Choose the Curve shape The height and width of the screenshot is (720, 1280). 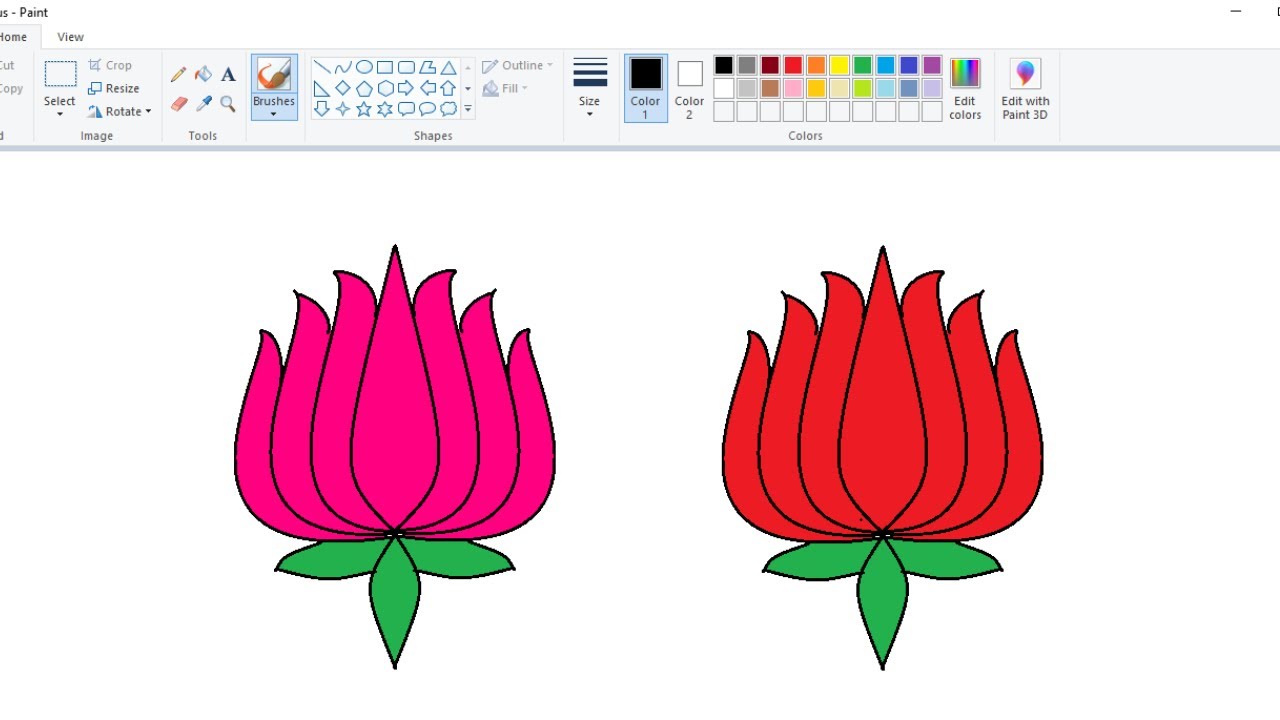343,68
